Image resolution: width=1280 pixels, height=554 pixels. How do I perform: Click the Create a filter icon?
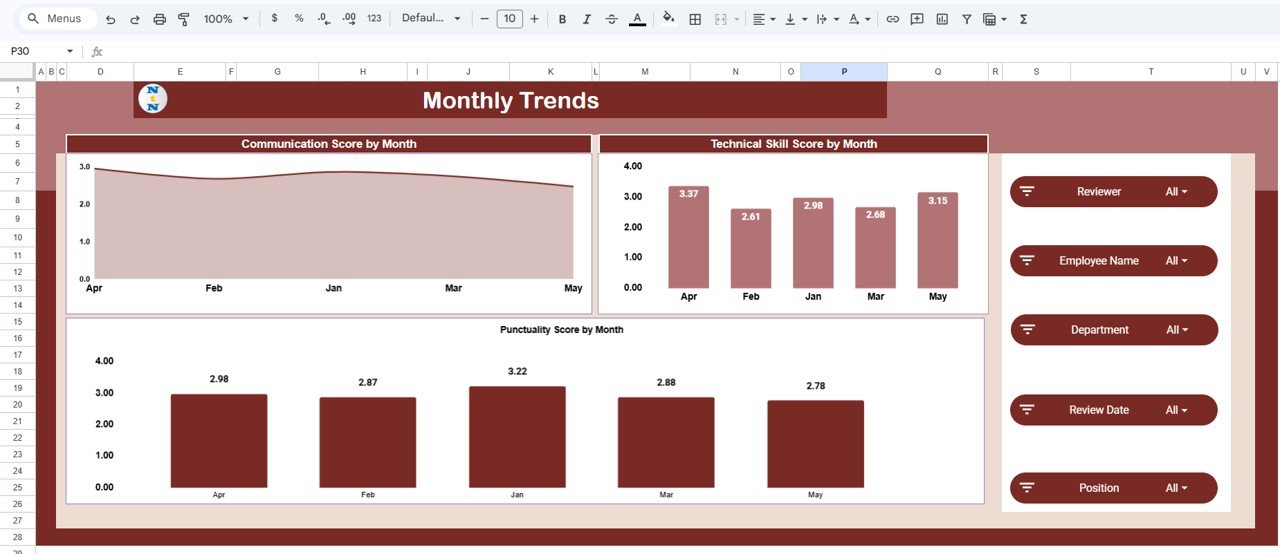(966, 19)
